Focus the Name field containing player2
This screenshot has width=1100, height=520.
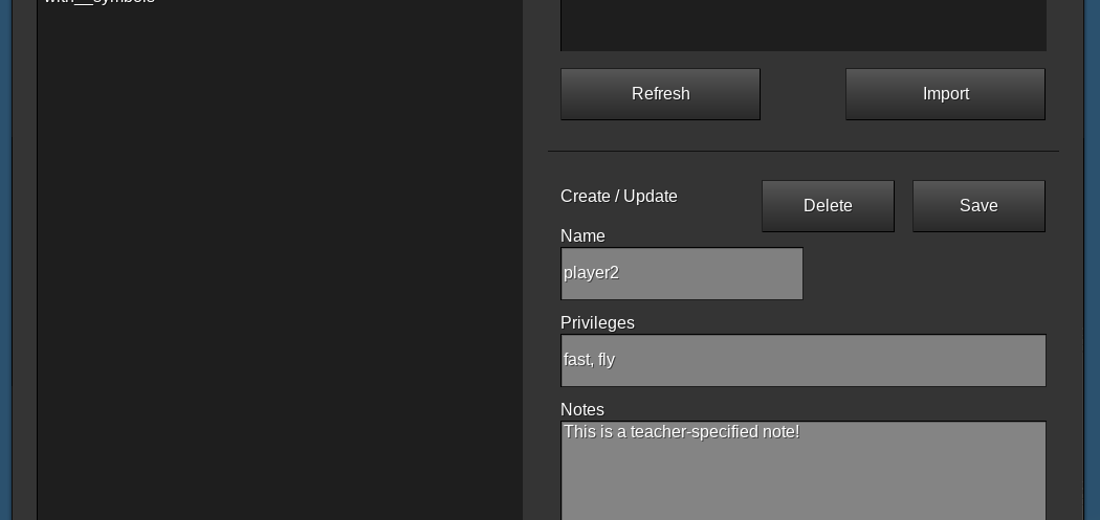click(x=682, y=274)
